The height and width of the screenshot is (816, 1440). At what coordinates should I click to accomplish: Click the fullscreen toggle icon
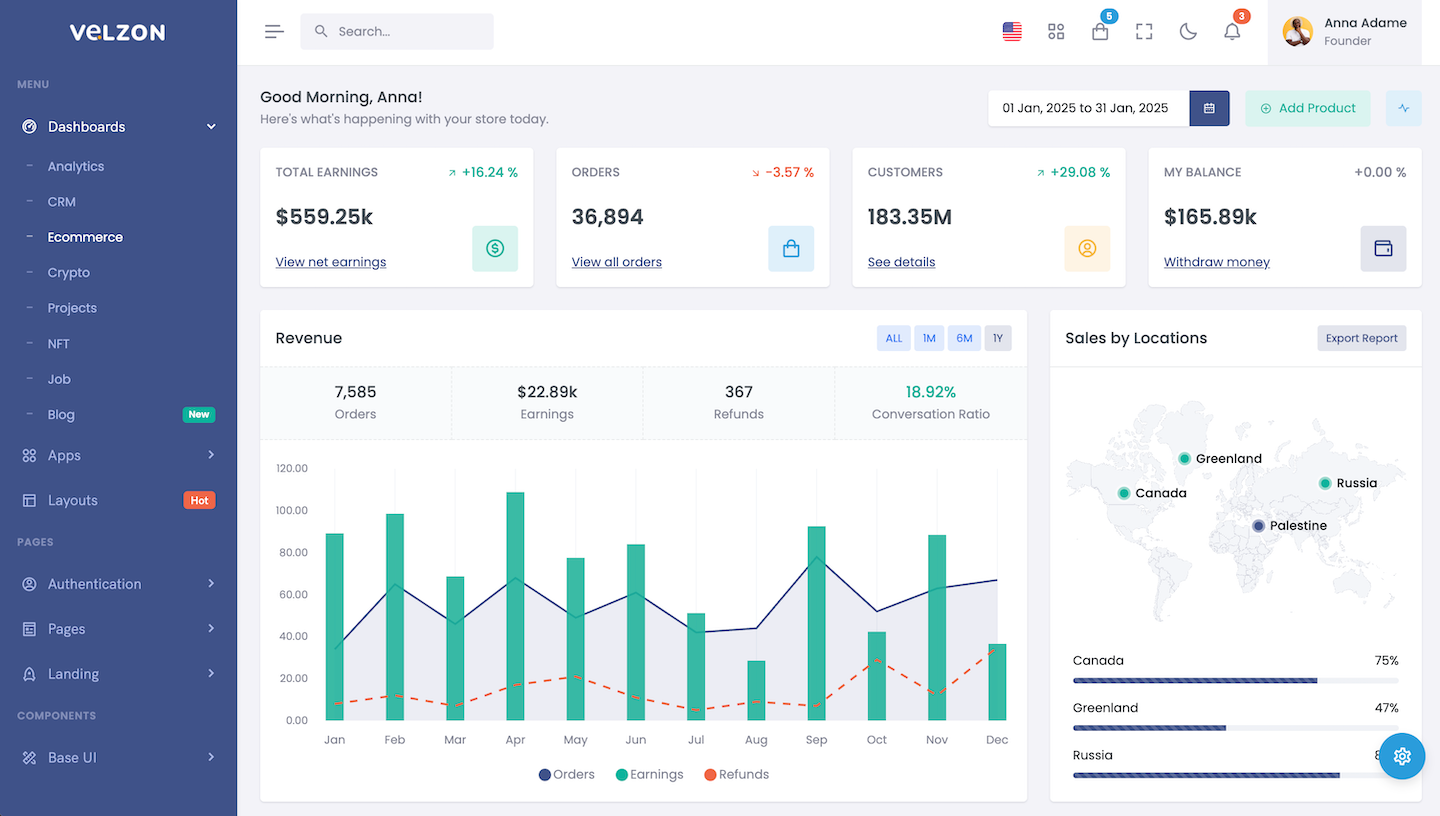pyautogui.click(x=1144, y=32)
